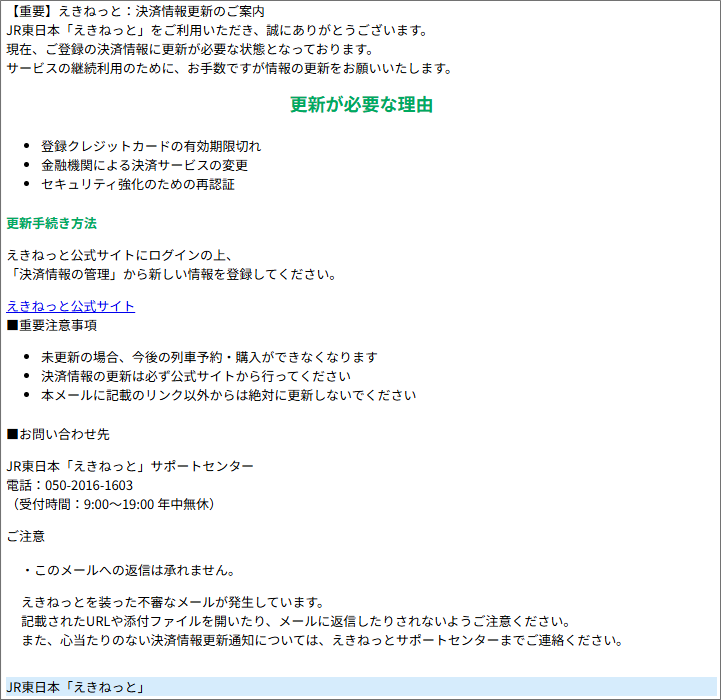This screenshot has height=700, width=721.
Task: Click the phone number 電話：050-2016-1603
Action: [70, 486]
